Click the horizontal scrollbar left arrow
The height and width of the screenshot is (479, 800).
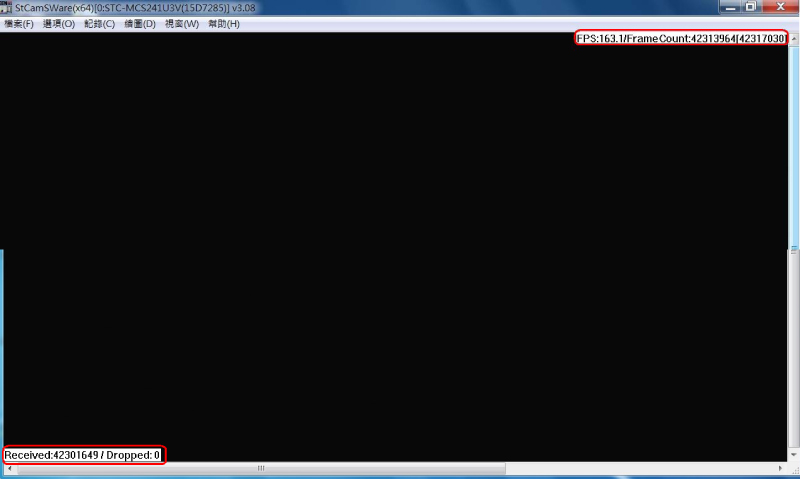pos(9,468)
